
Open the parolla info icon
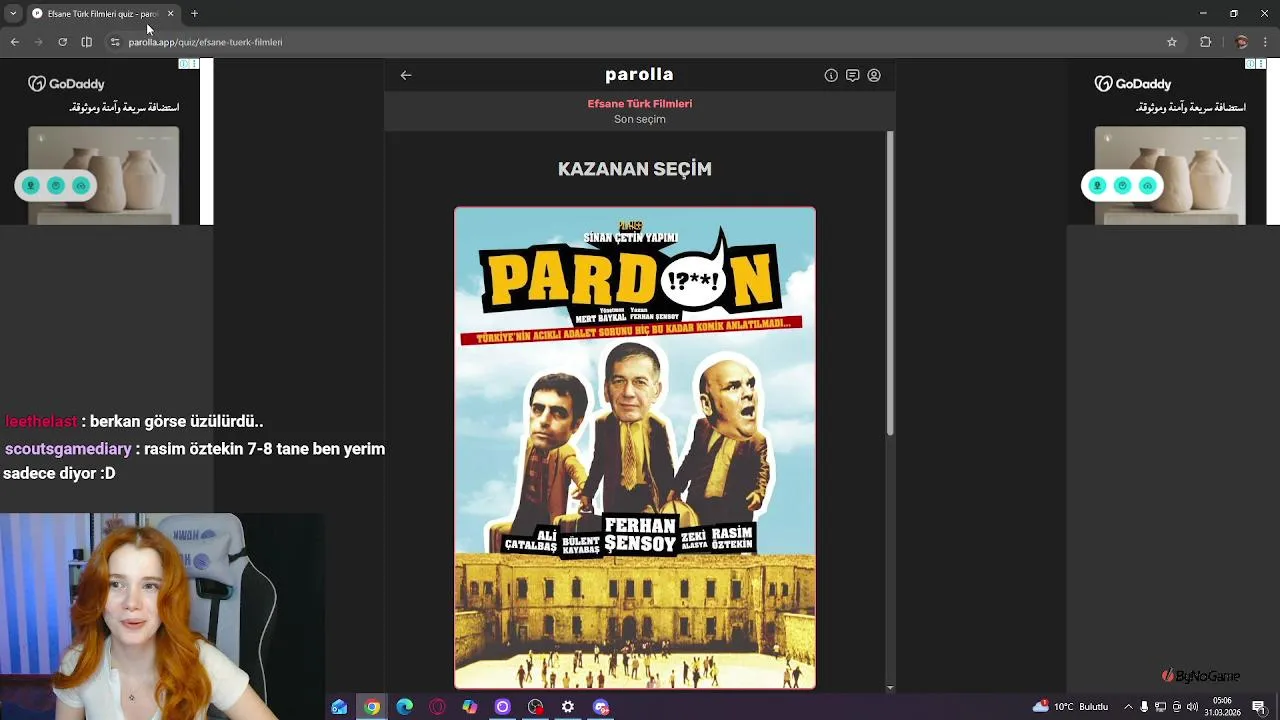(x=831, y=75)
